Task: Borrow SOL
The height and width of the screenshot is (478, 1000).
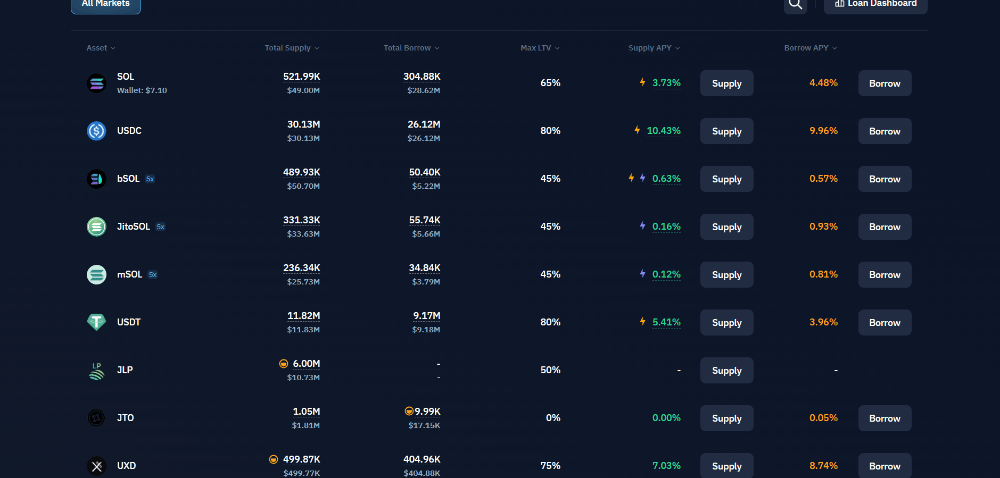Action: pyautogui.click(x=885, y=83)
